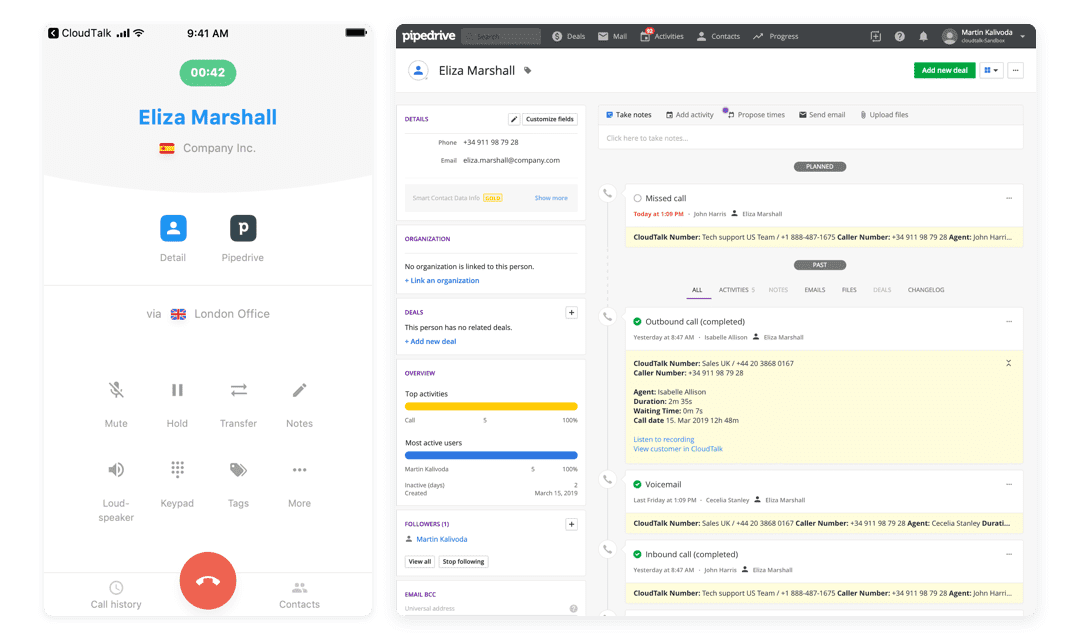Open Deals in Pipedrive top navigation

(568, 37)
